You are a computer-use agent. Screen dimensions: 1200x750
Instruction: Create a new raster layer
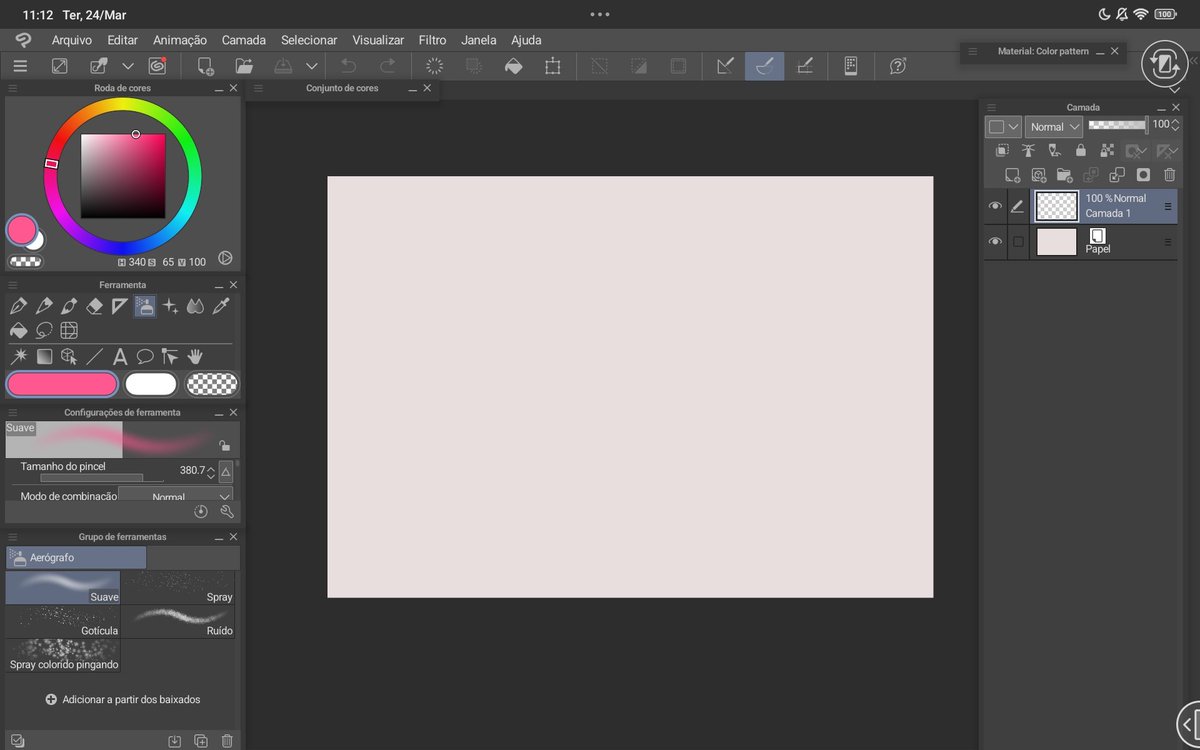[x=1012, y=175]
